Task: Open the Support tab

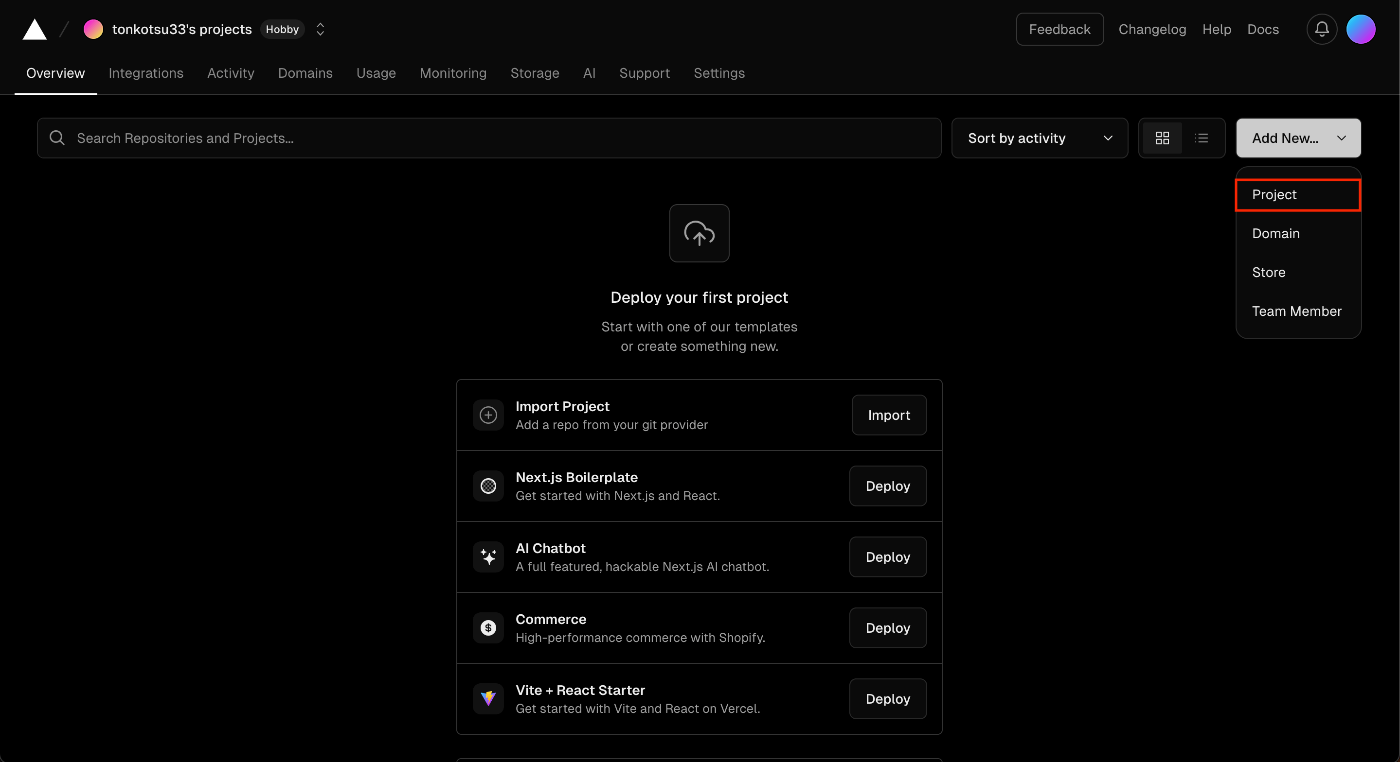Action: [644, 73]
